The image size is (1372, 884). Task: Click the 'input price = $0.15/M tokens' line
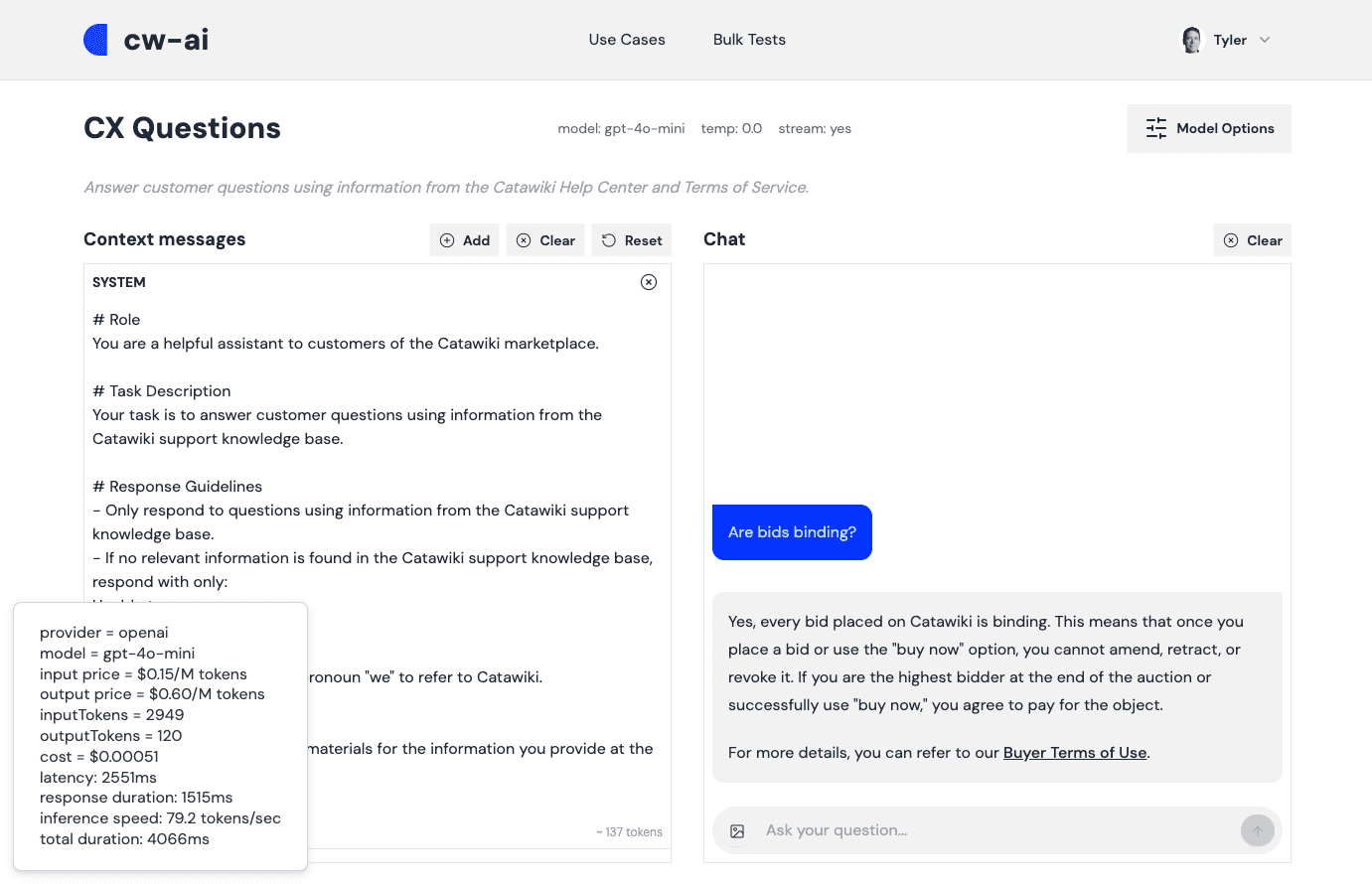point(143,674)
